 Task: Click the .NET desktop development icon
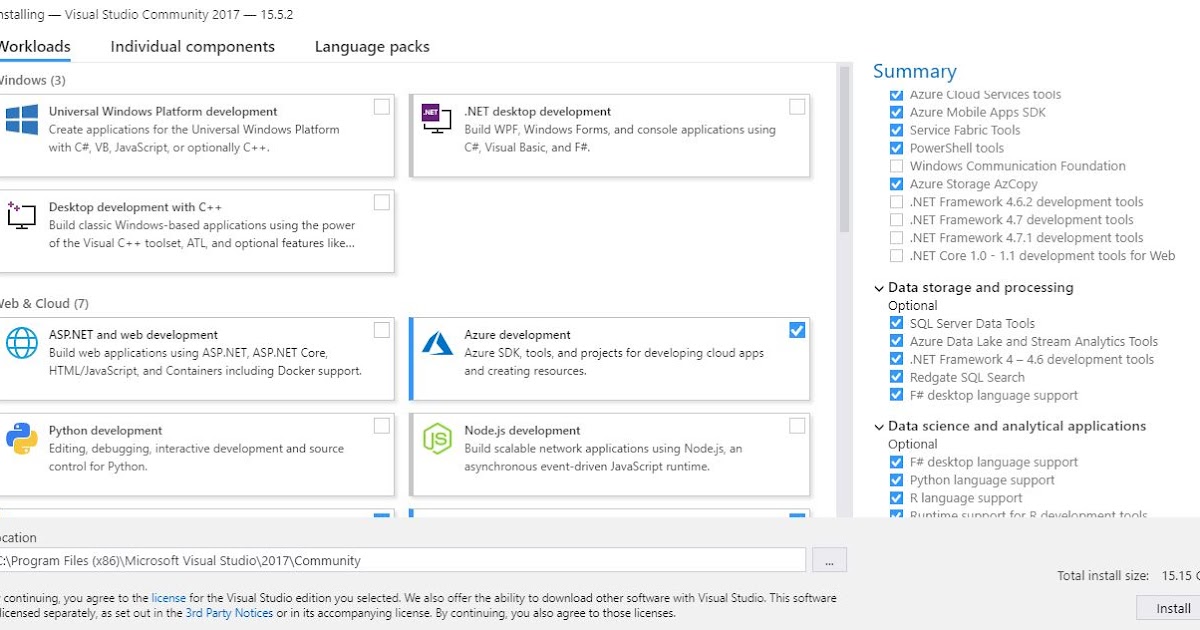point(435,117)
